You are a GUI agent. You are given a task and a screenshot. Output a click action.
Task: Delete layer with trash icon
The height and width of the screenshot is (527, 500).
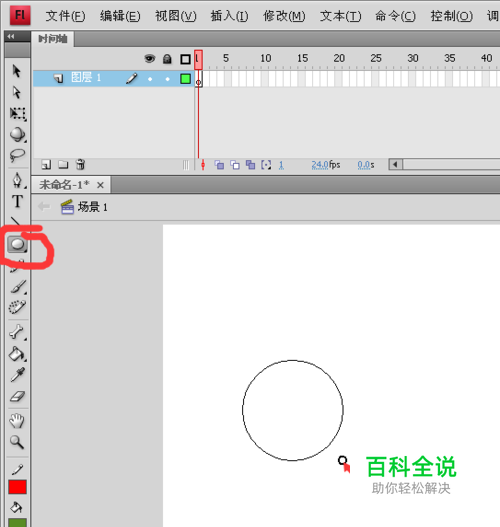pyautogui.click(x=81, y=164)
